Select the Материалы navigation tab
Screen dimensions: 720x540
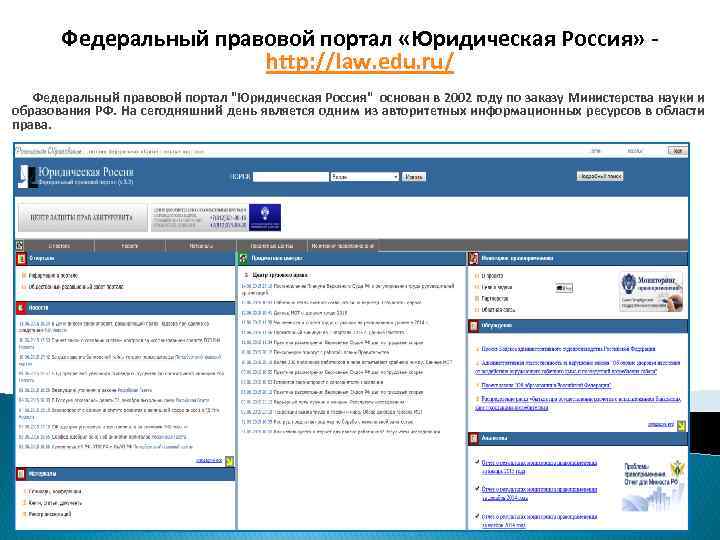(x=201, y=246)
